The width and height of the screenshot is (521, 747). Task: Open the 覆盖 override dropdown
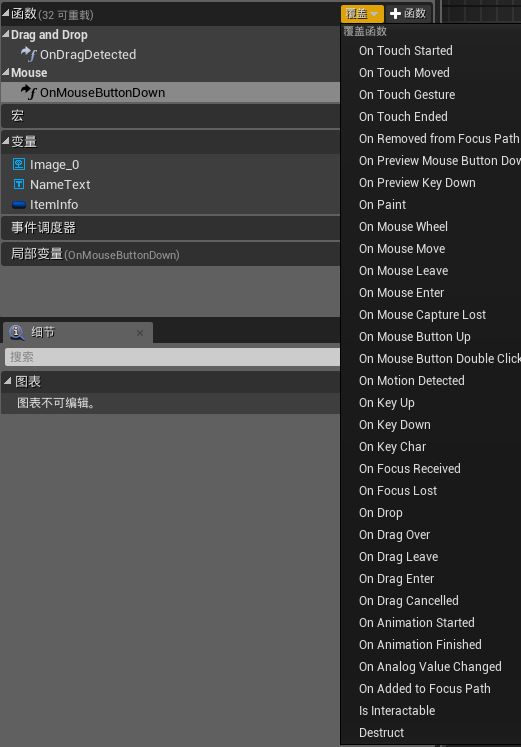(362, 13)
